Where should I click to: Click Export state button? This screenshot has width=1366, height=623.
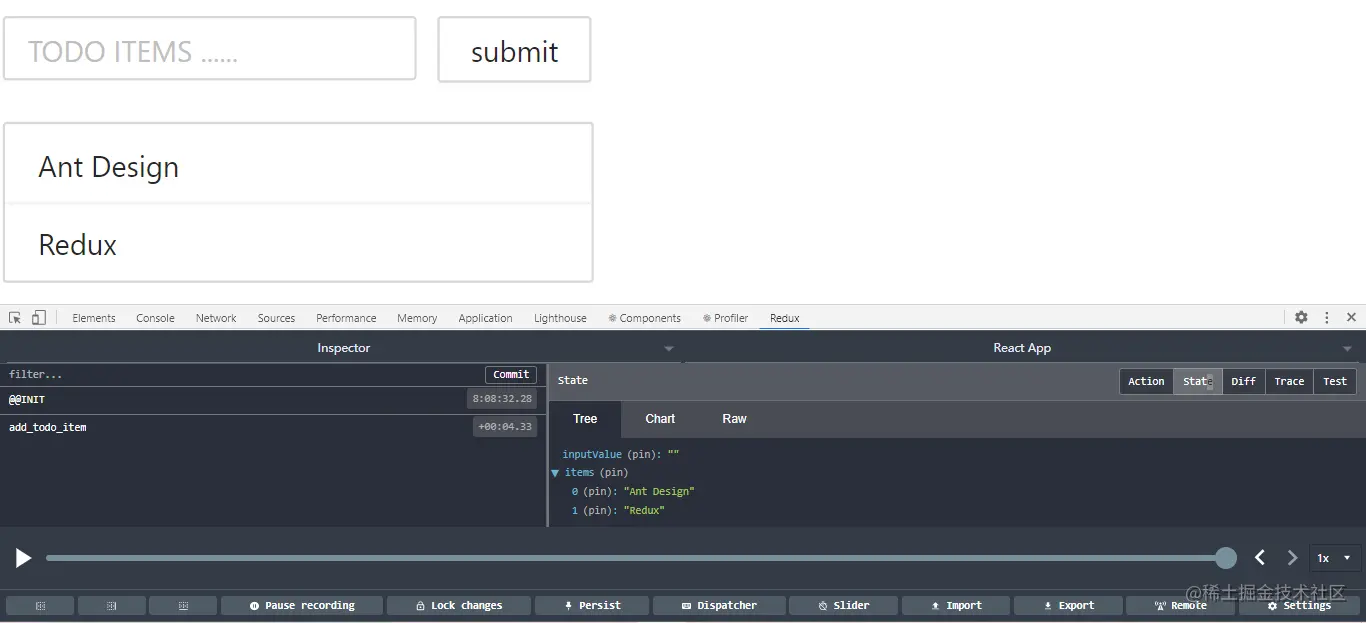coord(1068,605)
